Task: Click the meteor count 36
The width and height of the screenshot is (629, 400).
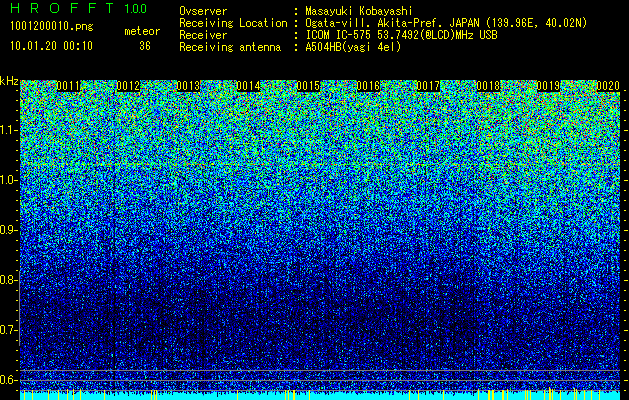Action: coord(145,46)
